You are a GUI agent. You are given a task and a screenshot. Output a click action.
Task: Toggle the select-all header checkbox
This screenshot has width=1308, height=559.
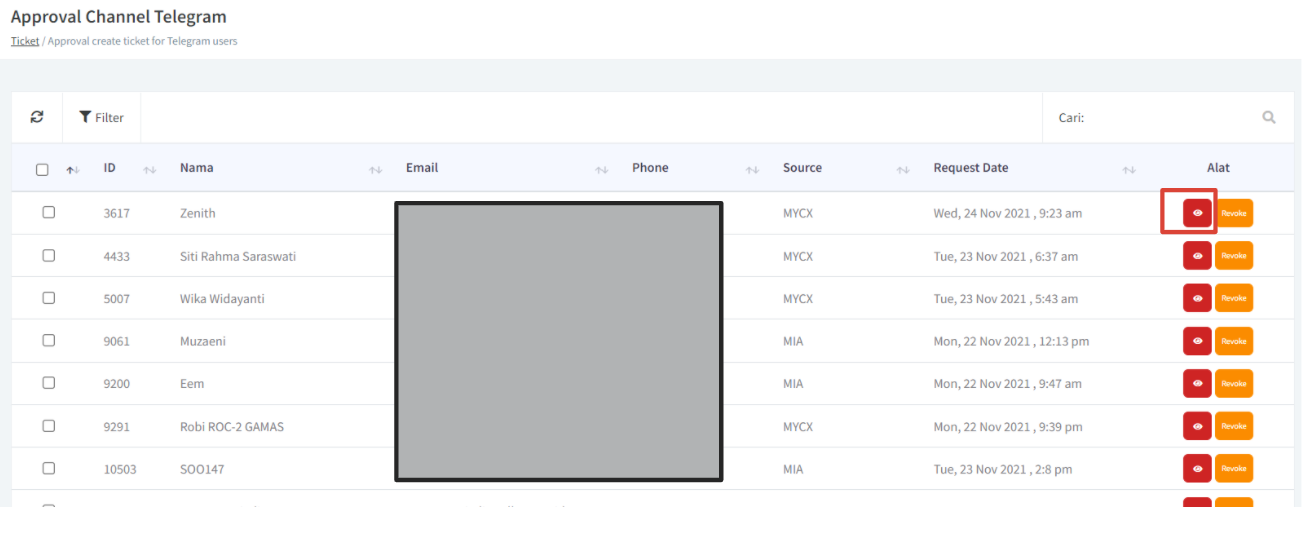pos(42,169)
